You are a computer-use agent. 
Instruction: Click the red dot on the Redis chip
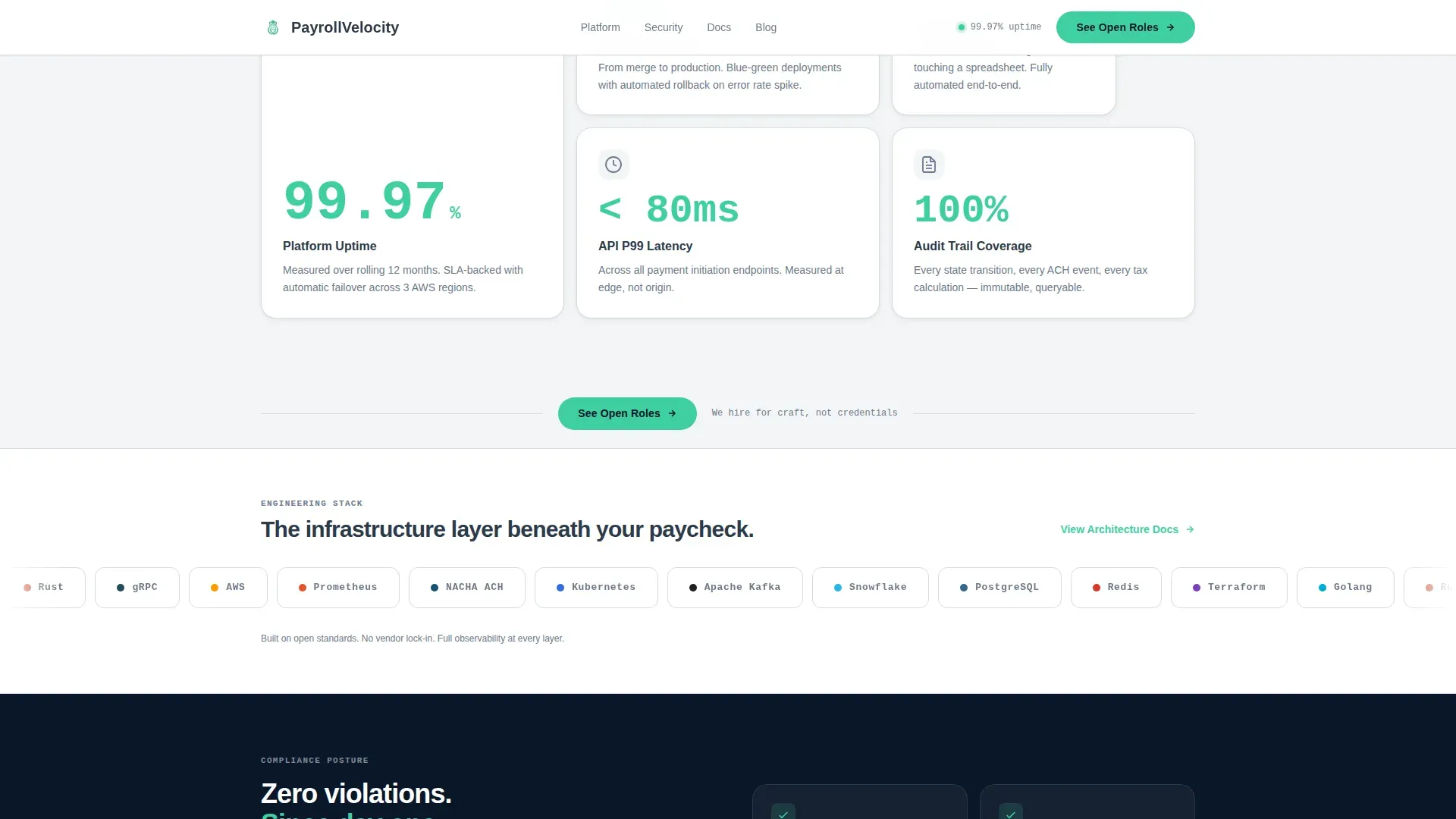(1097, 588)
